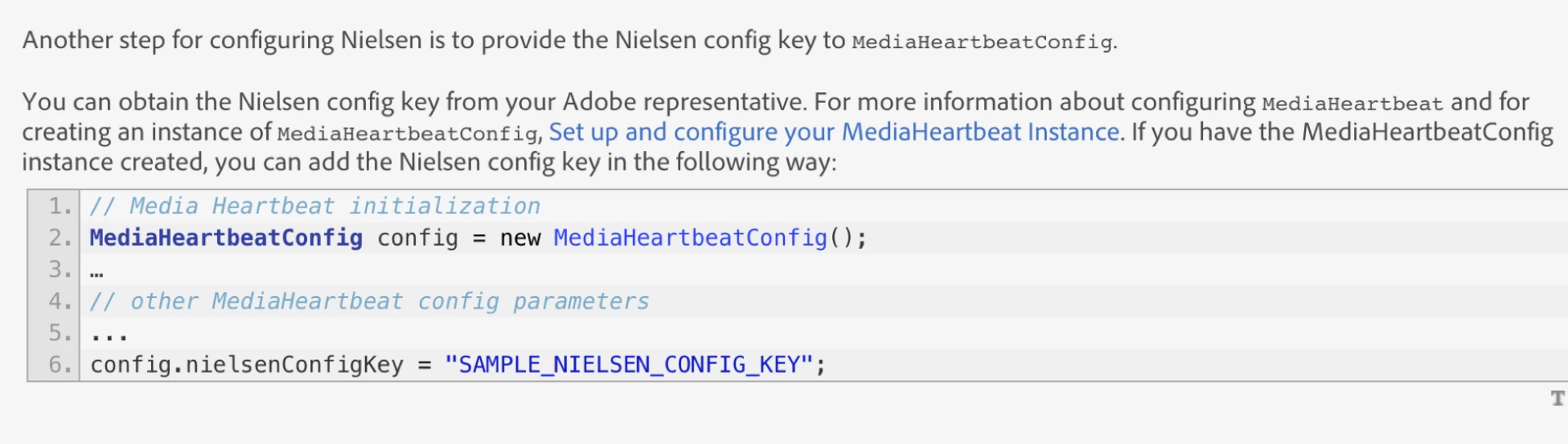Click the T icon below the code block
Viewport: 1568px width, 444px height.
(x=1557, y=398)
